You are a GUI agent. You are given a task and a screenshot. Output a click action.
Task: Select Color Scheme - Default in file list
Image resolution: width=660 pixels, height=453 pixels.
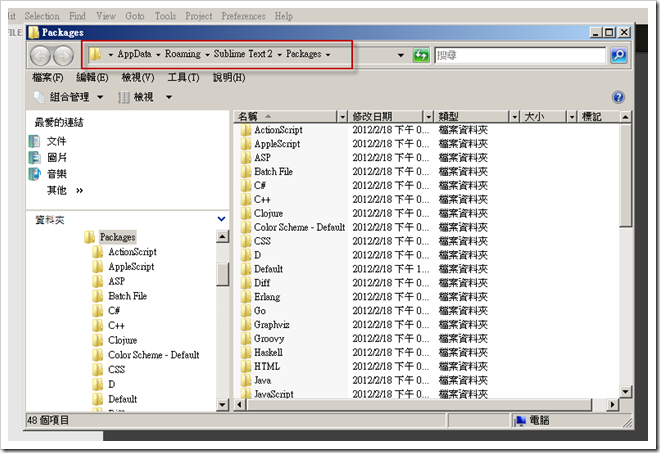click(299, 227)
